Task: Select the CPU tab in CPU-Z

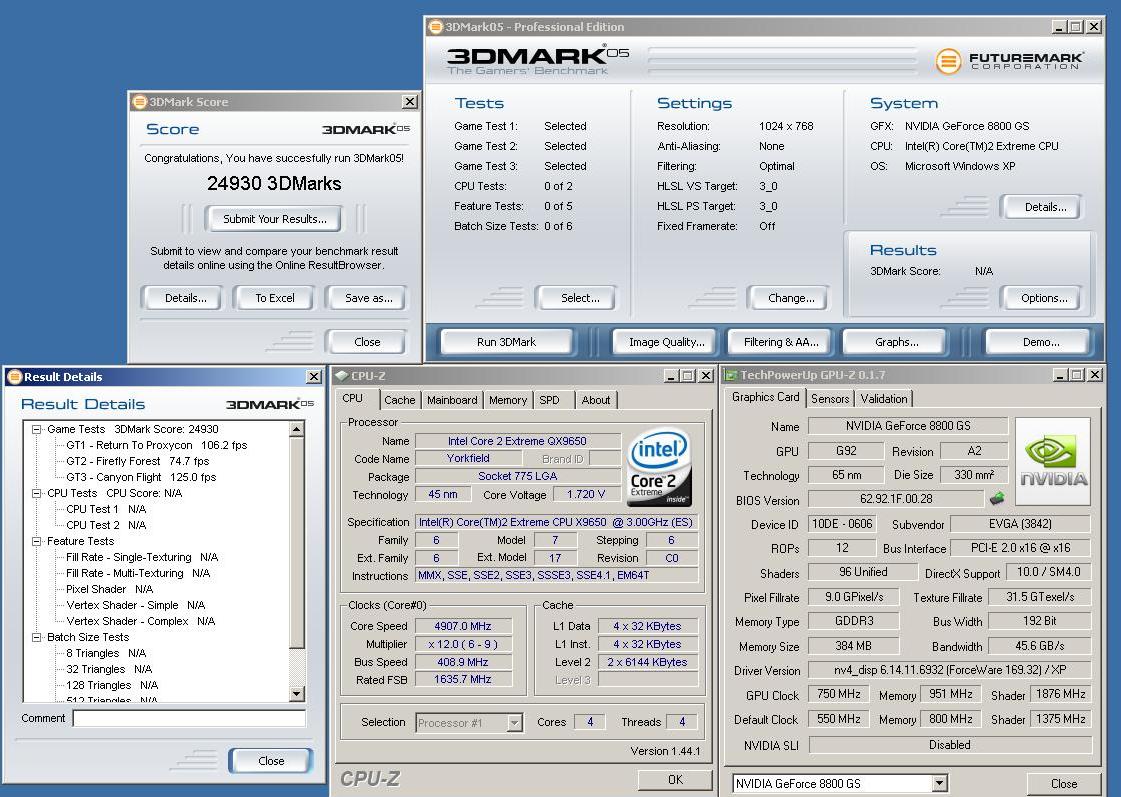Action: point(352,398)
